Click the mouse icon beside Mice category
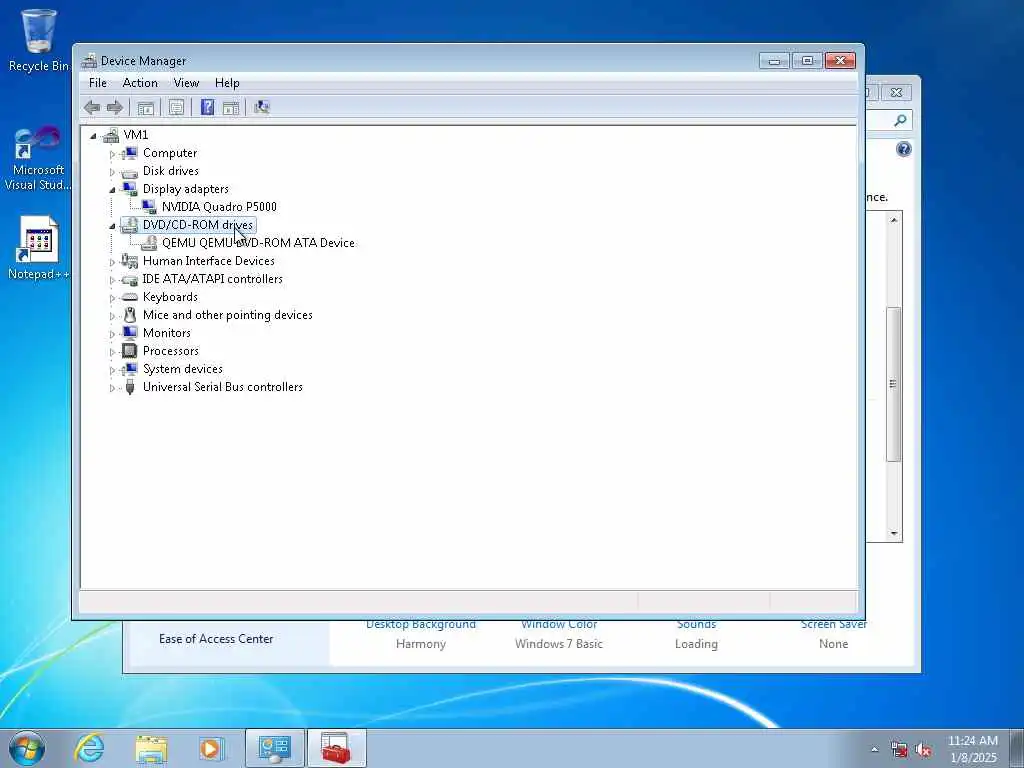Image resolution: width=1024 pixels, height=768 pixels. (130, 315)
